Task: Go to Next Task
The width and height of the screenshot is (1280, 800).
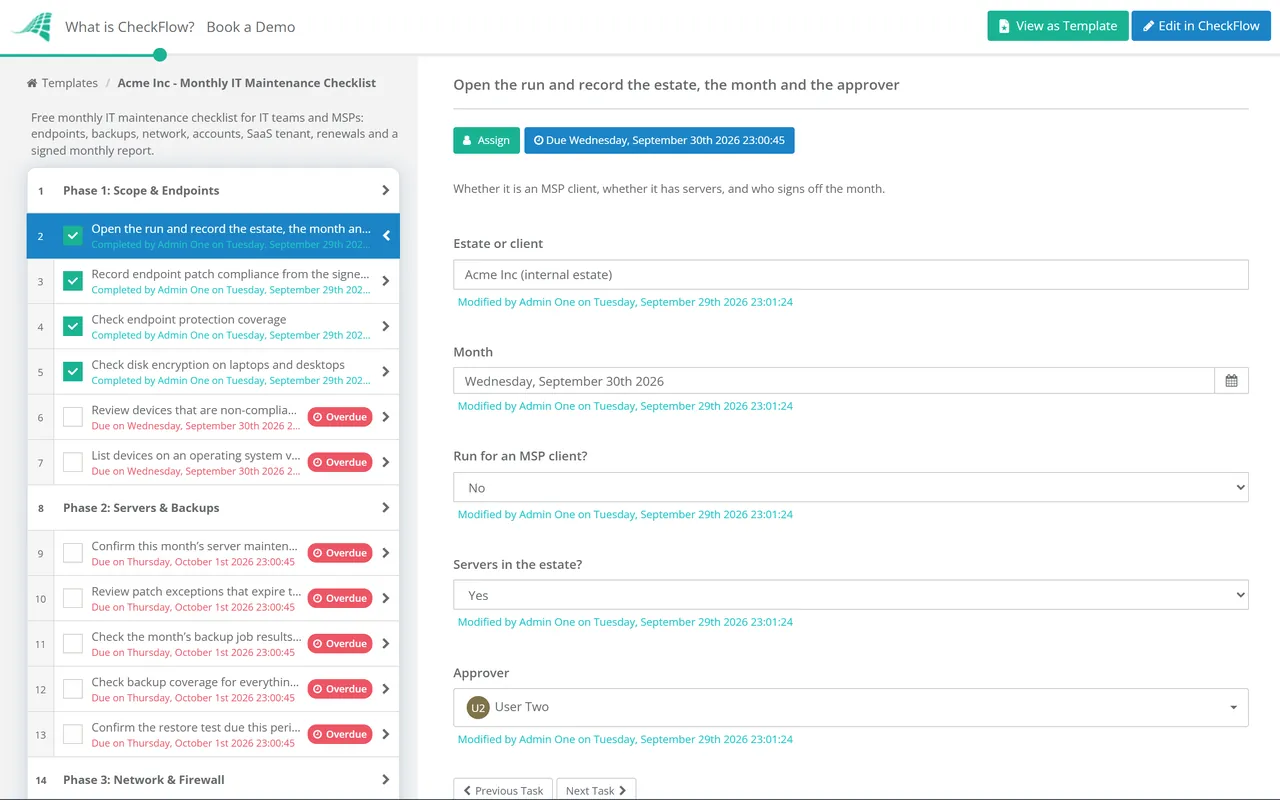Action: tap(596, 790)
